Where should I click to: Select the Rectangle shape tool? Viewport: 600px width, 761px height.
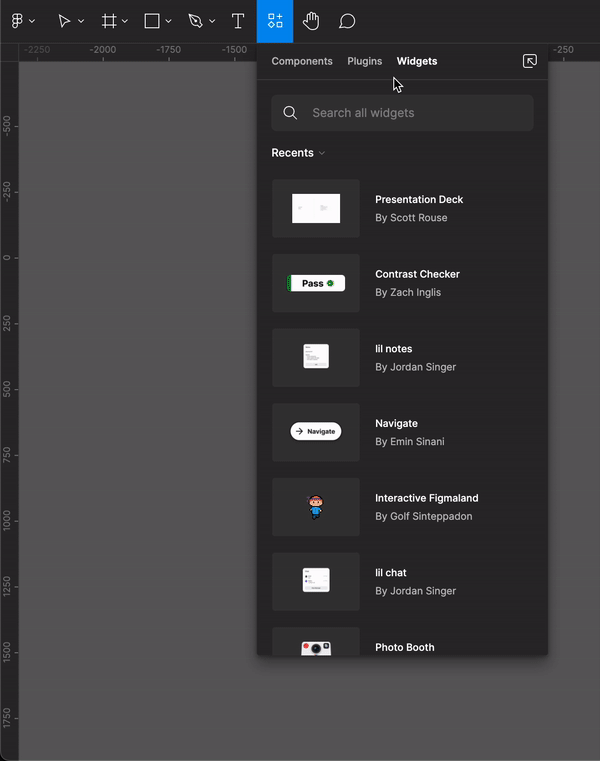point(152,21)
